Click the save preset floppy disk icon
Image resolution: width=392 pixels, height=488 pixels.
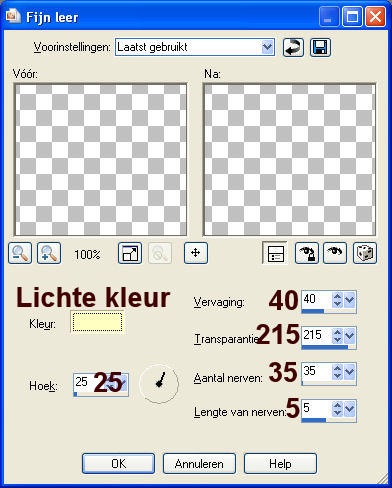point(320,47)
